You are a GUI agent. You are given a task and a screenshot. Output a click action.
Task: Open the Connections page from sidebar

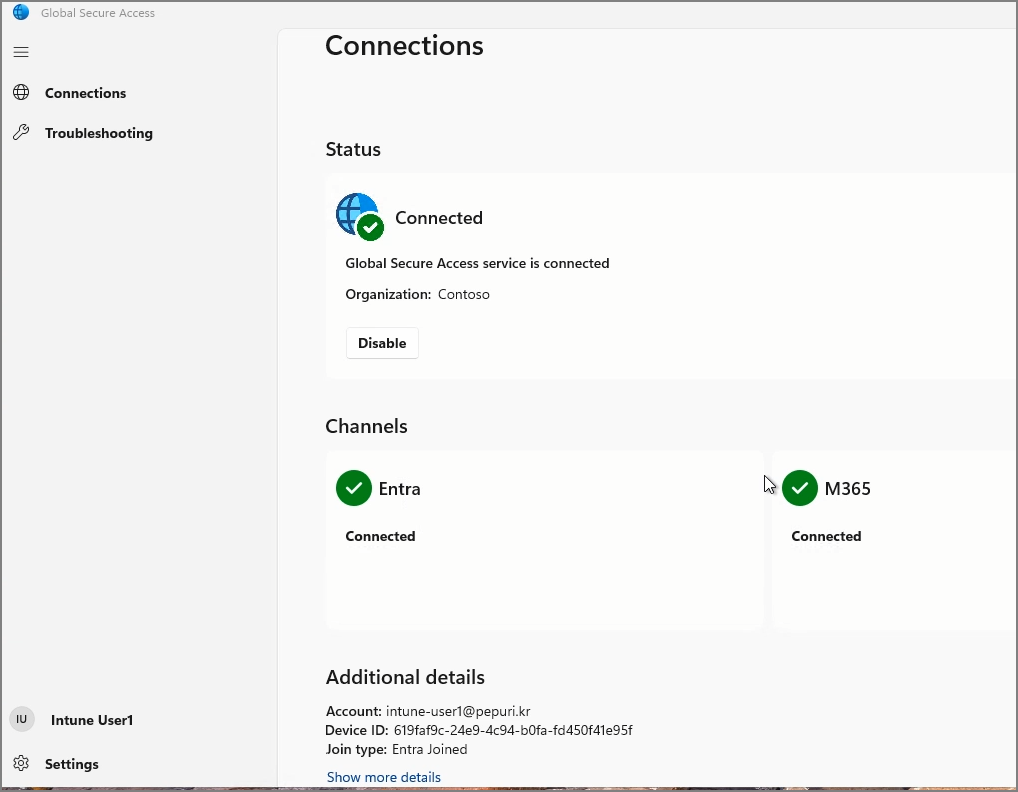click(x=85, y=93)
